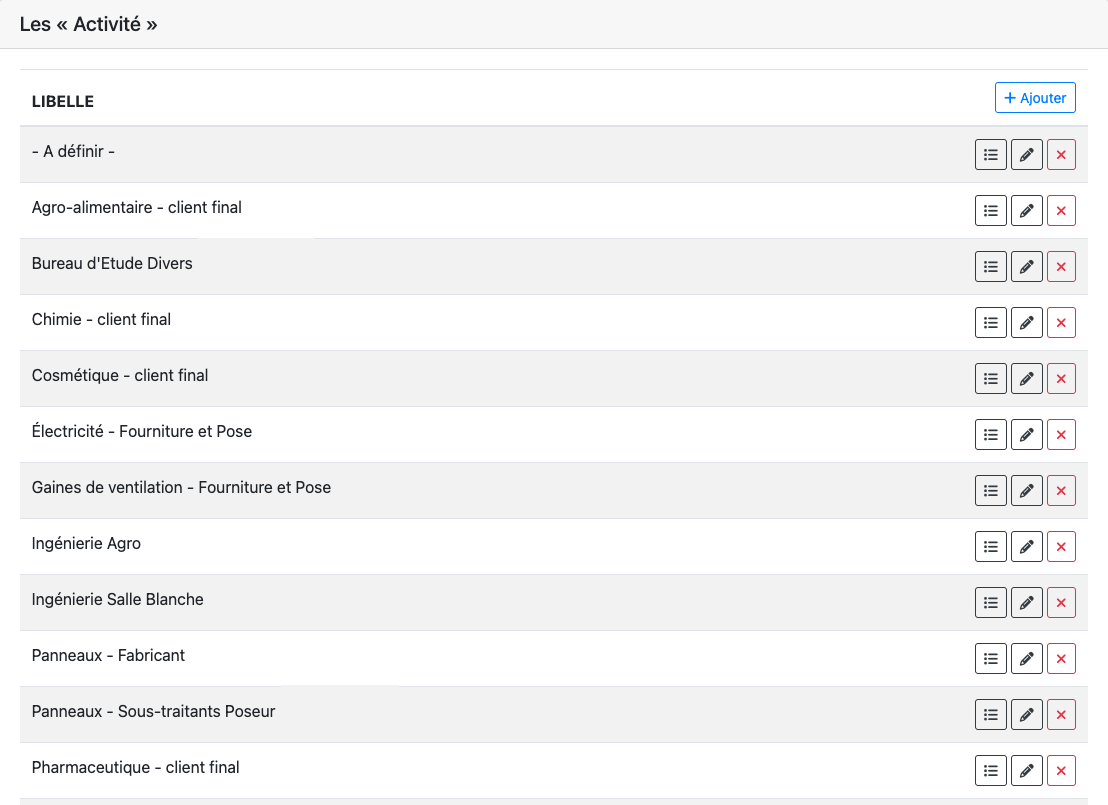The height and width of the screenshot is (805, 1108).
Task: Edit the 'Ingénierie Agro' activity
Action: click(x=1026, y=547)
